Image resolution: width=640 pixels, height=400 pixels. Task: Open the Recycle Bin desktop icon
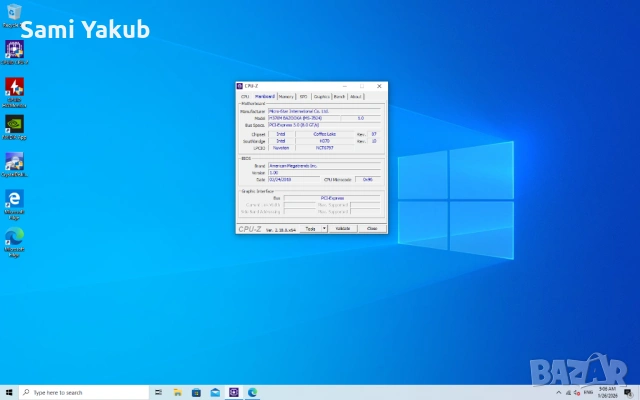tap(14, 12)
